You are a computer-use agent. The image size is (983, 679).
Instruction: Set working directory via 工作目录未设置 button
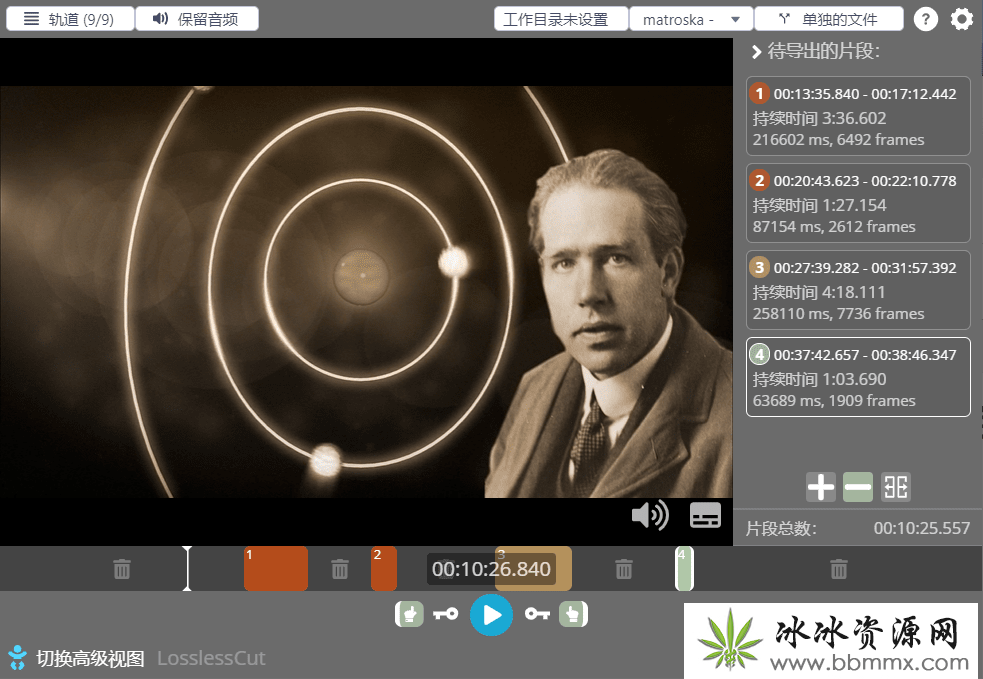pos(561,19)
